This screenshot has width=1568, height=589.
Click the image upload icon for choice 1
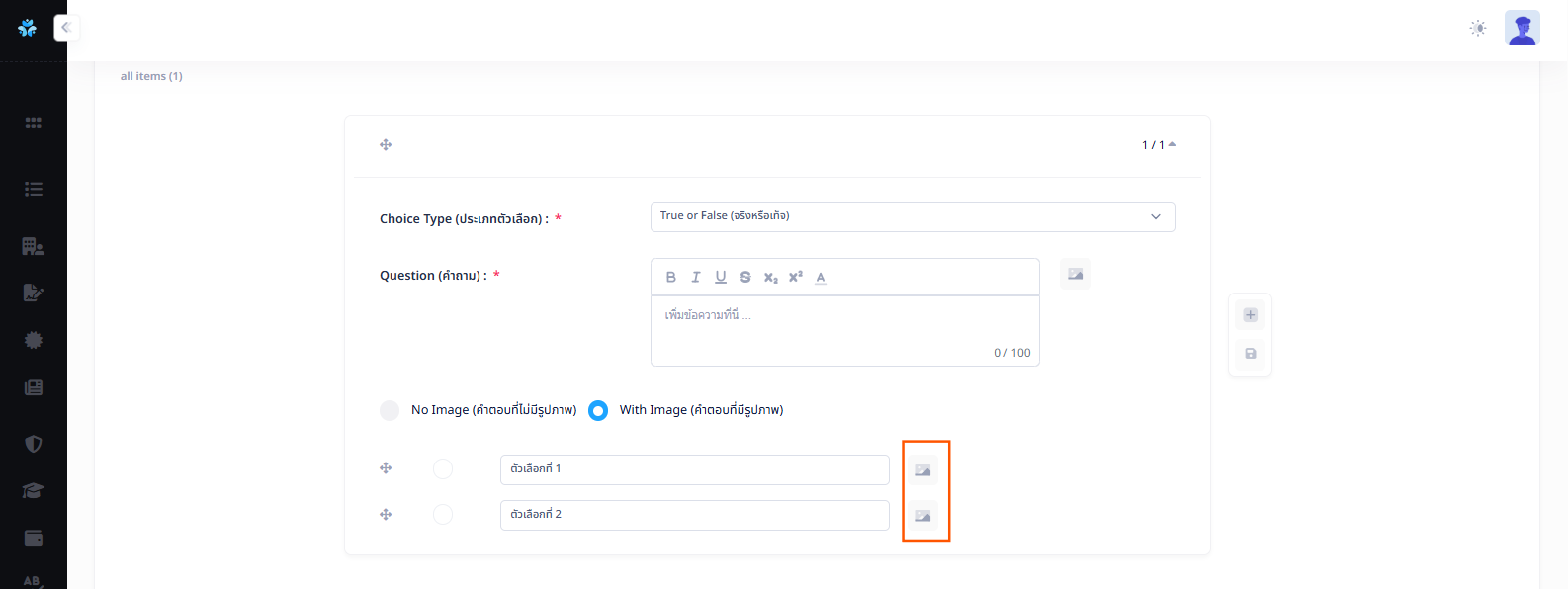(x=922, y=470)
